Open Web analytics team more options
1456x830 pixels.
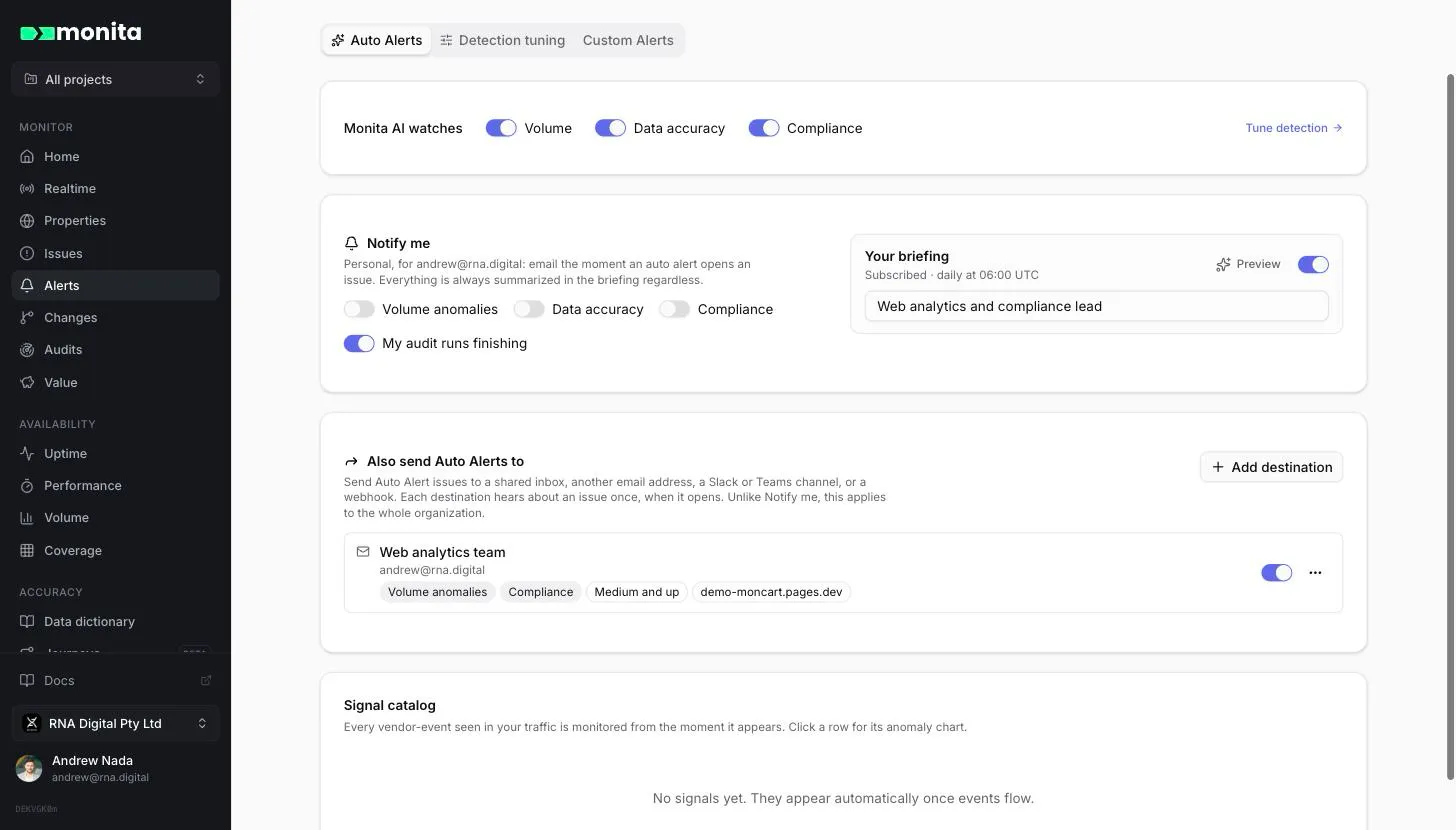1315,573
